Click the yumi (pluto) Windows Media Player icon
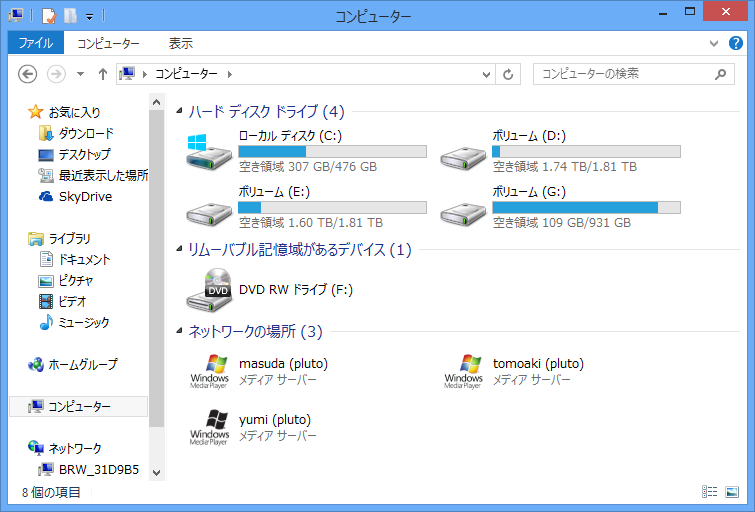 coord(209,427)
